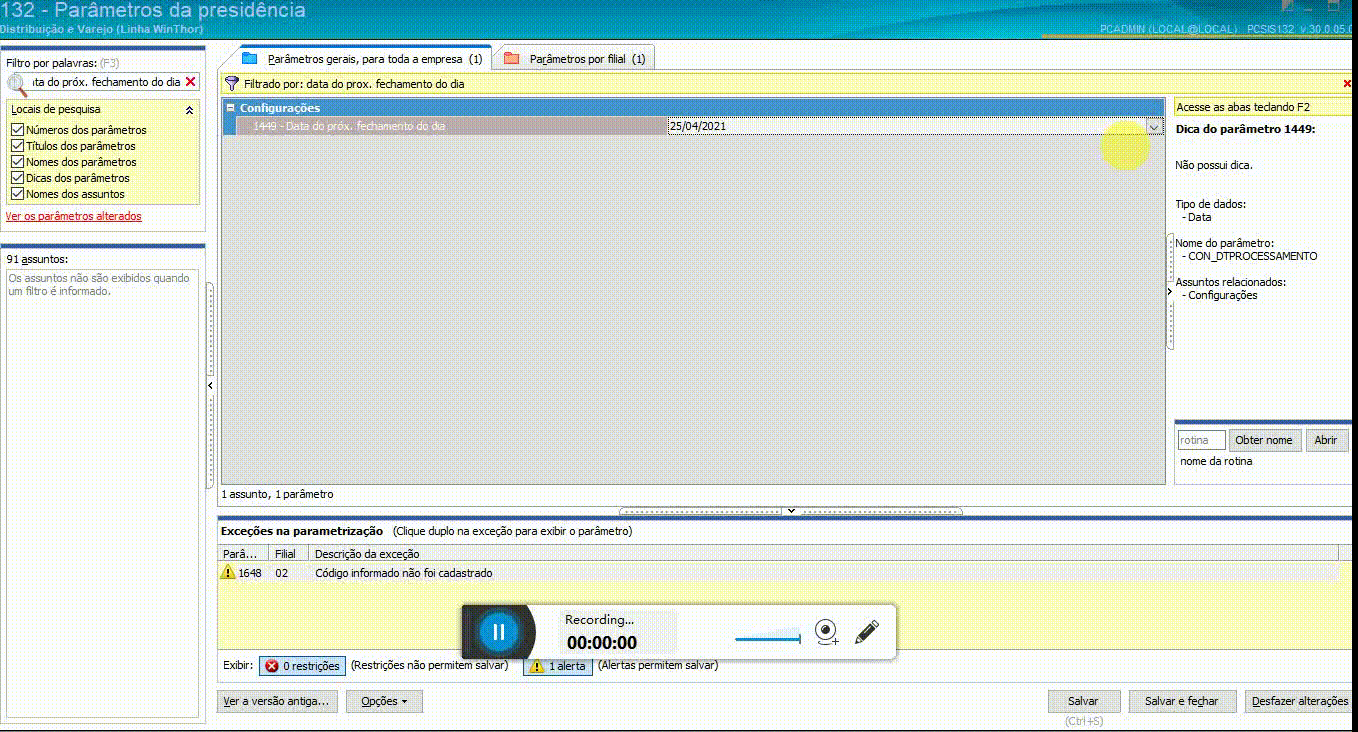Click the Filial column header
The height and width of the screenshot is (732, 1358).
pyautogui.click(x=288, y=553)
